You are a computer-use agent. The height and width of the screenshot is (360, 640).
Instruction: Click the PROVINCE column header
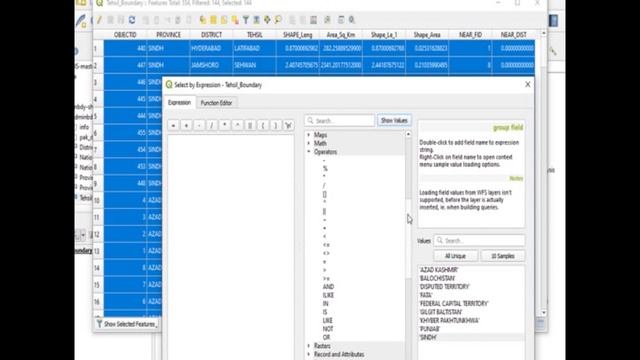tap(168, 35)
